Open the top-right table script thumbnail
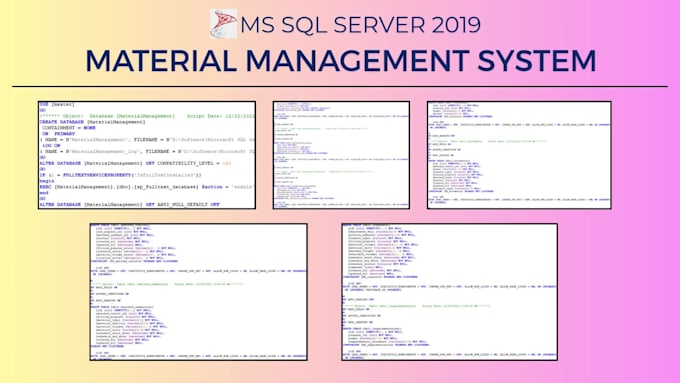The height and width of the screenshot is (383, 680). click(519, 155)
